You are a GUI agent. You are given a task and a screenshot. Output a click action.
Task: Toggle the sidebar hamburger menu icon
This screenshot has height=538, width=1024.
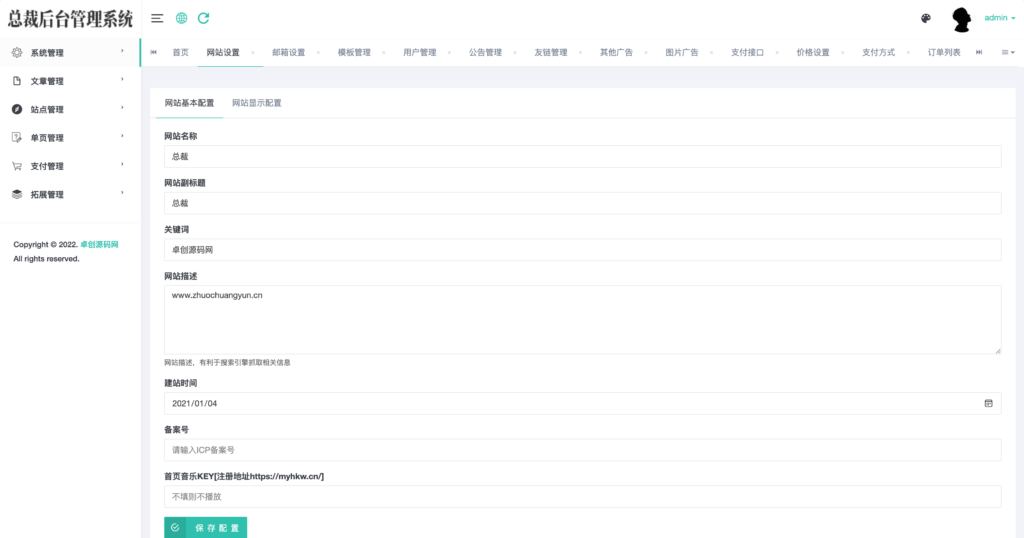coord(157,18)
